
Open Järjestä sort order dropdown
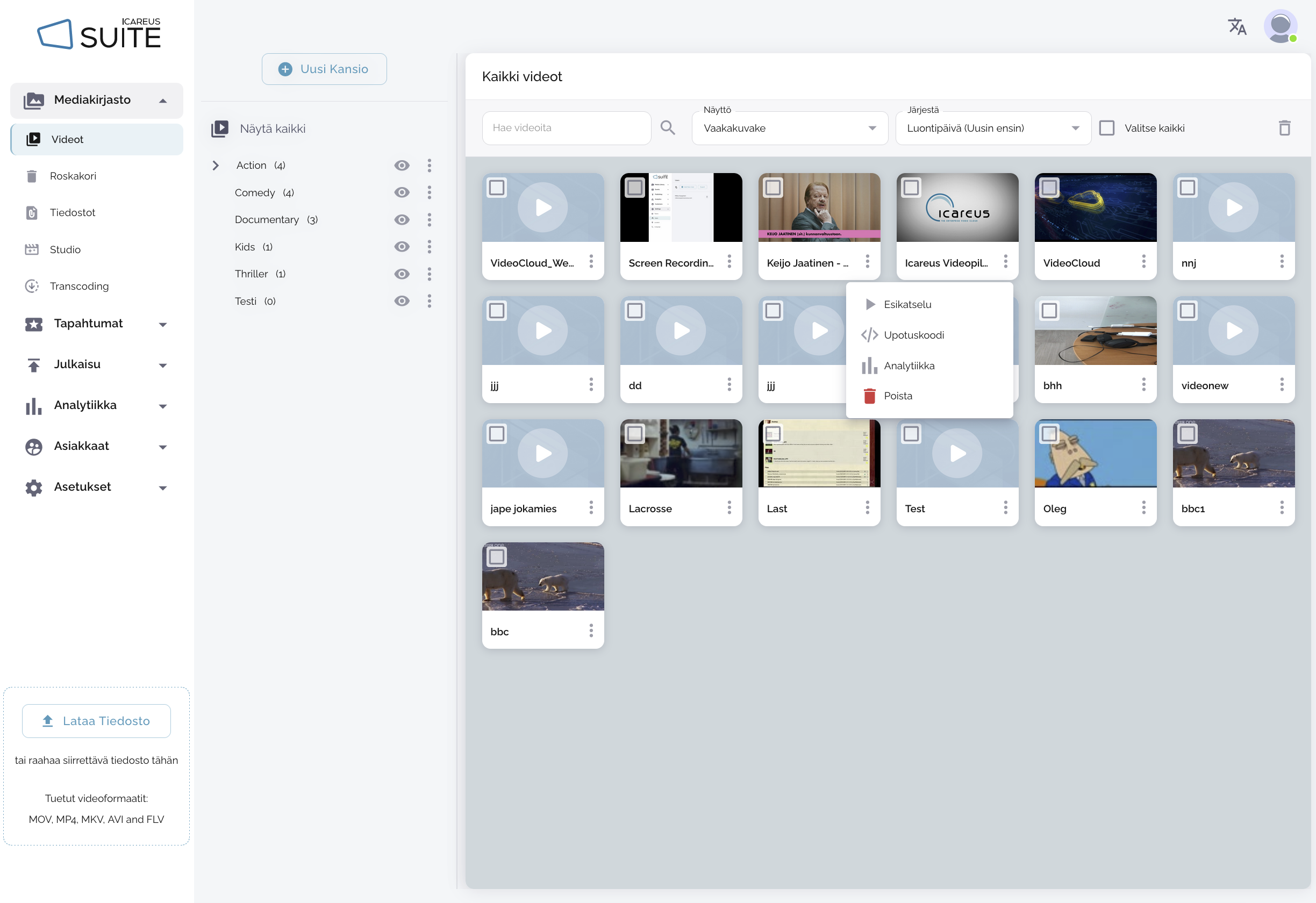click(993, 128)
